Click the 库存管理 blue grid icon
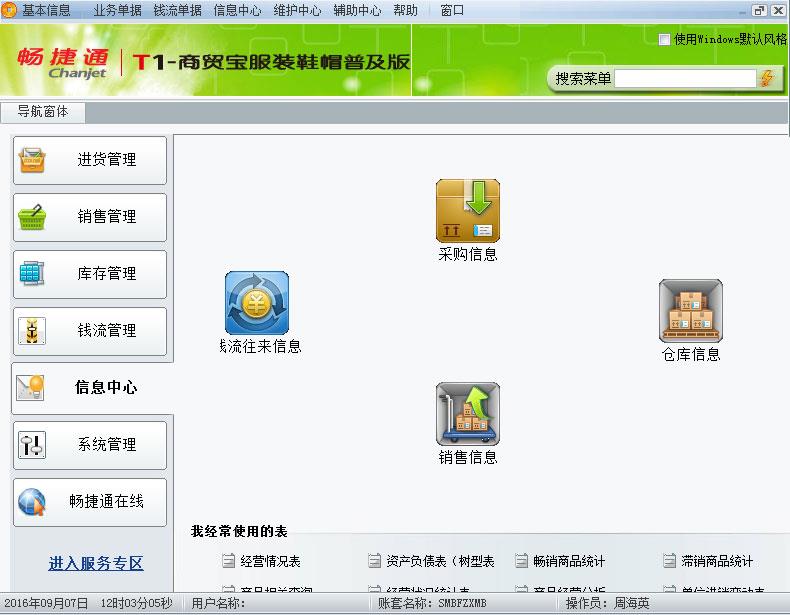The width and height of the screenshot is (790, 615). [32, 274]
